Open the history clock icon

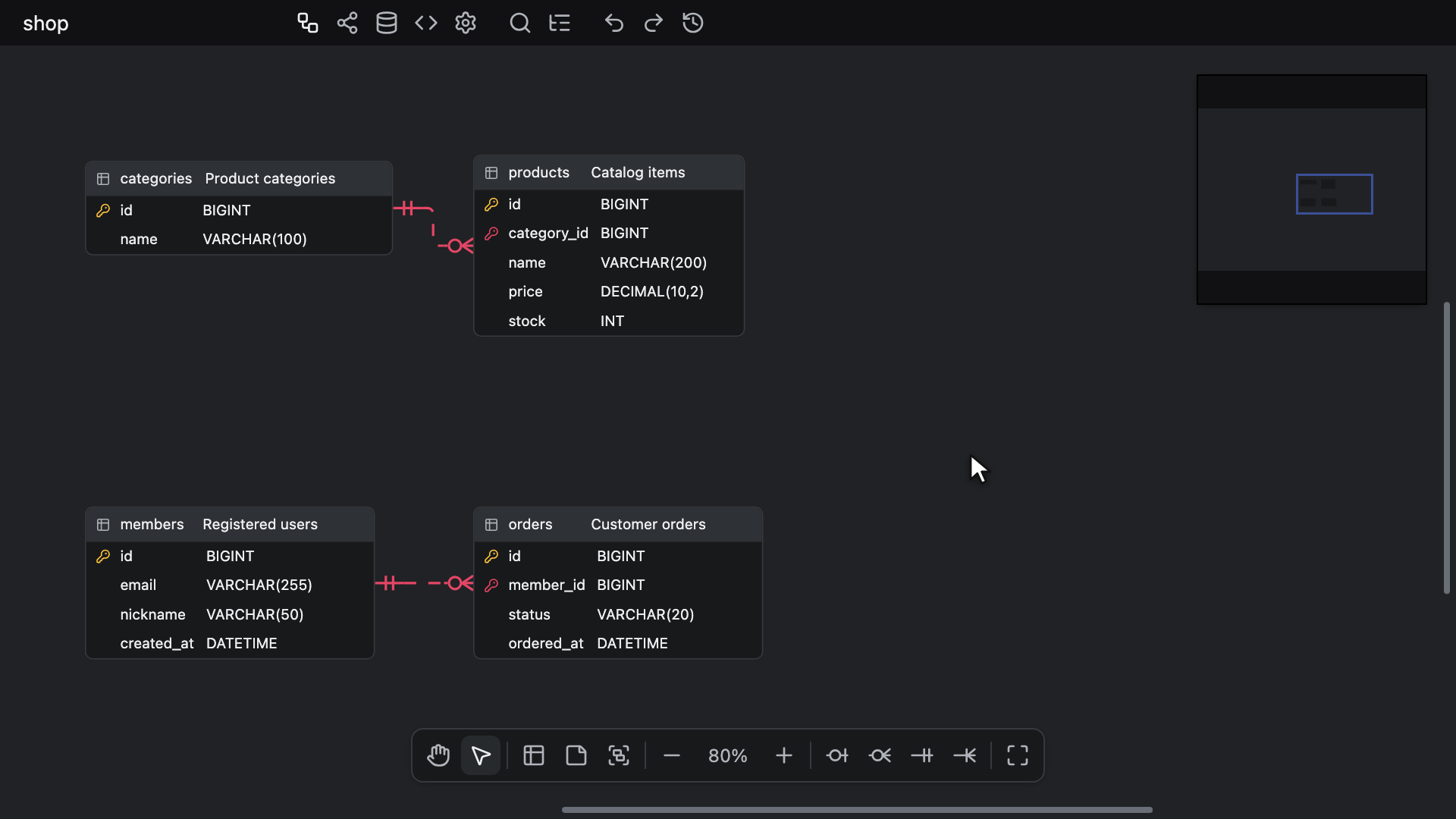[x=693, y=23]
